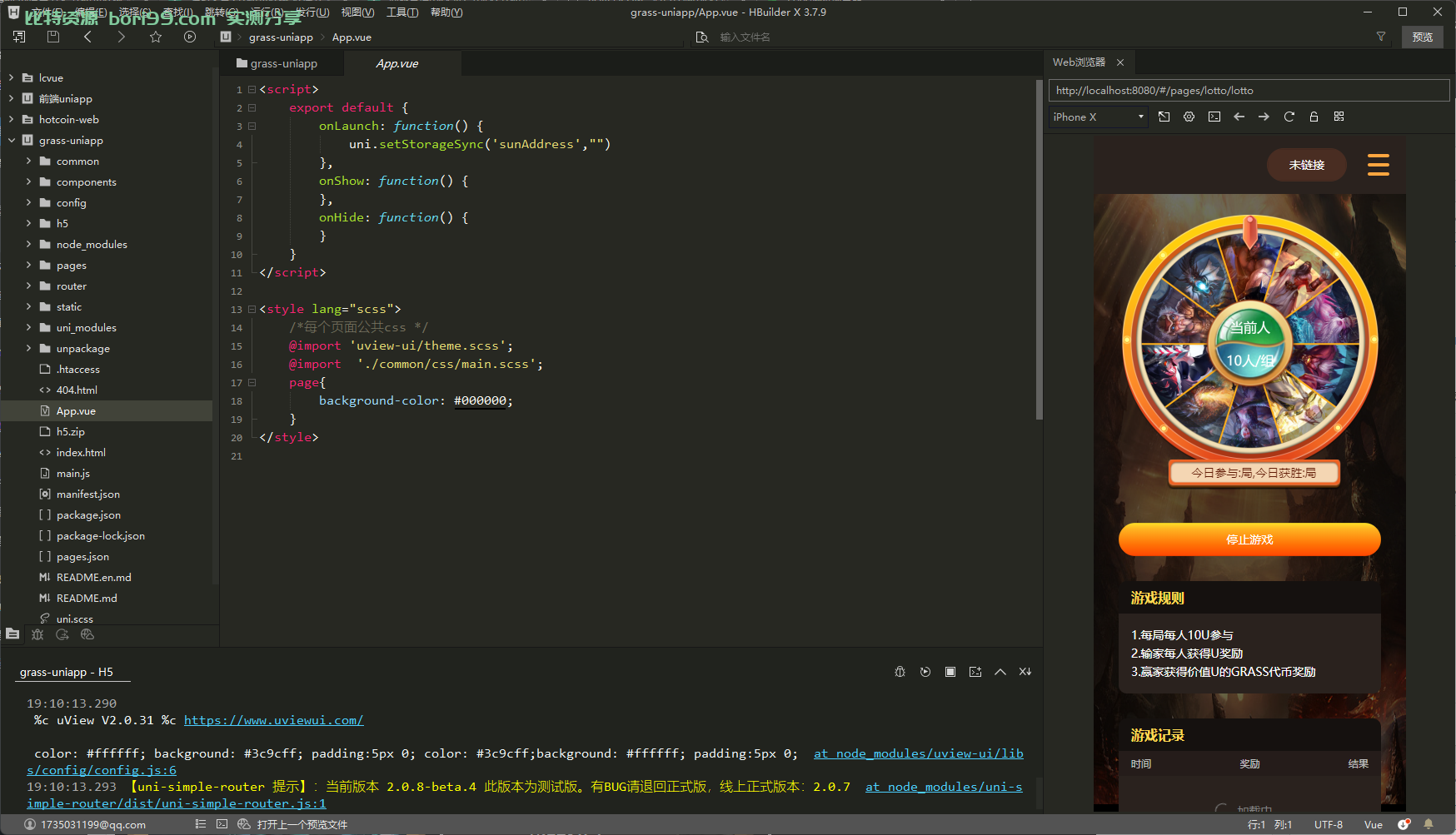This screenshot has height=835, width=1456.
Task: Click the update download icon in status bar
Action: click(1404, 824)
